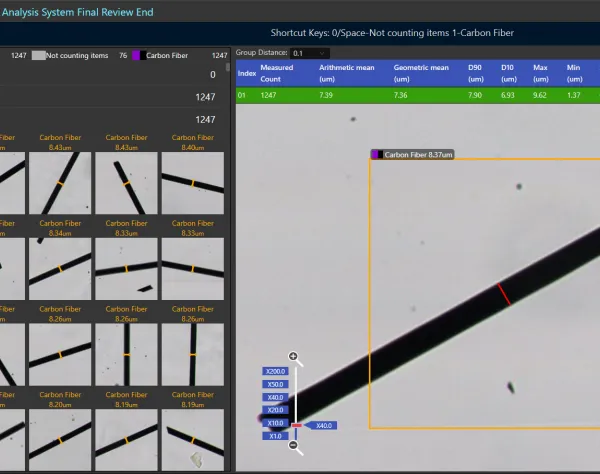This screenshot has width=600, height=474.
Task: Select X50.0 zoom level
Action: (275, 384)
